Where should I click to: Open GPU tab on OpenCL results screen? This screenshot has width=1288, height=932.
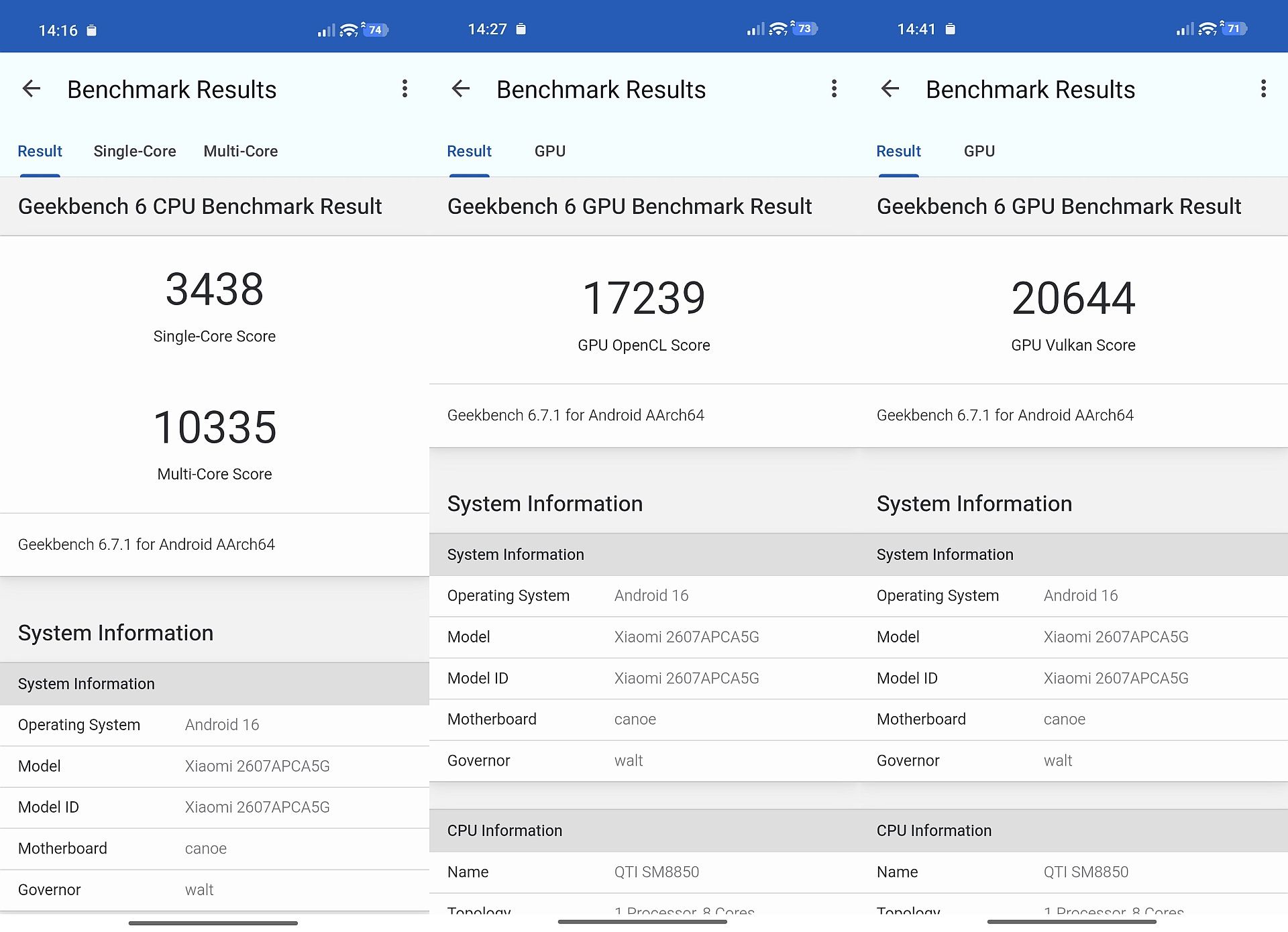coord(550,152)
